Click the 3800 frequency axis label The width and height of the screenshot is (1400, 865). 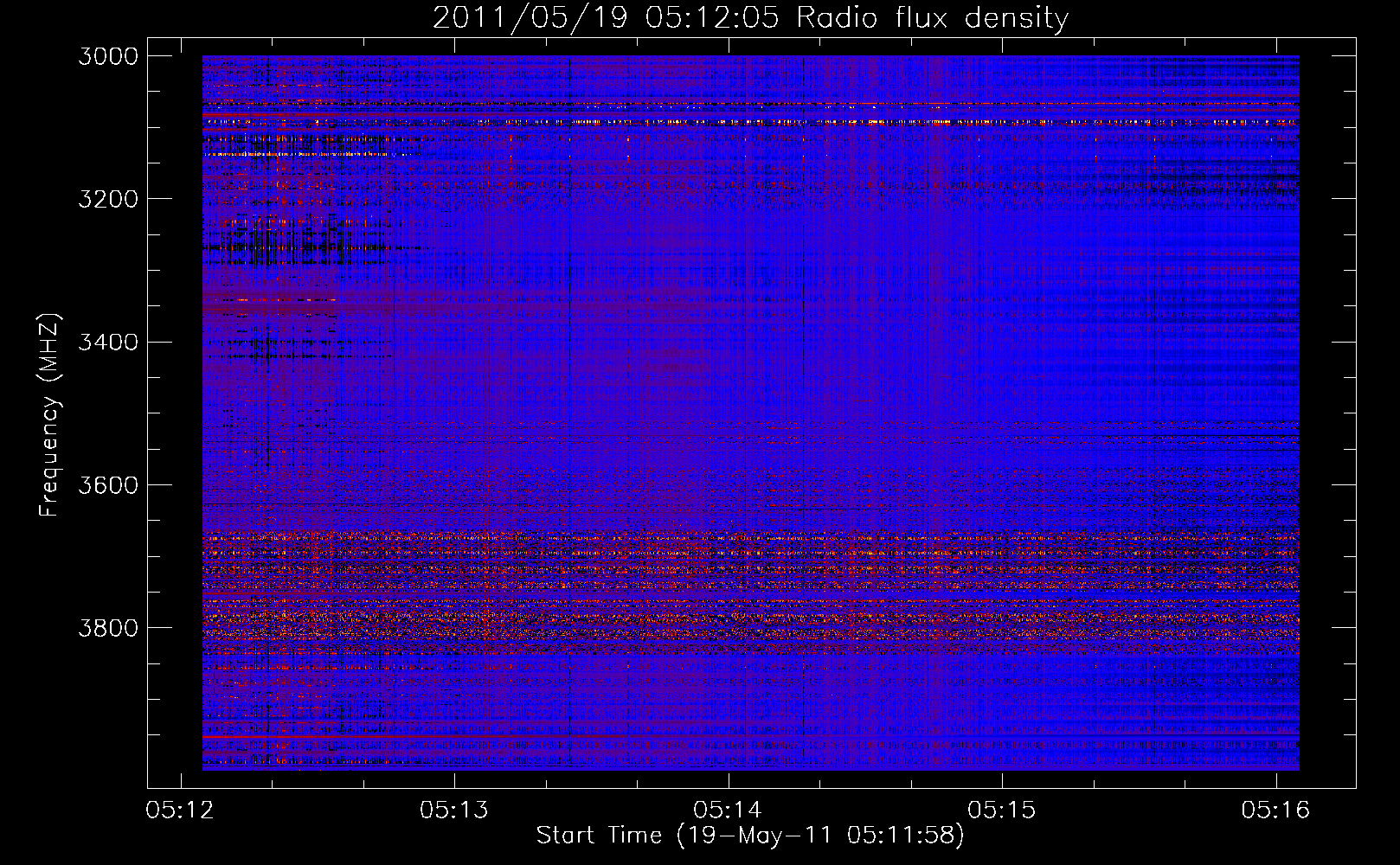108,627
